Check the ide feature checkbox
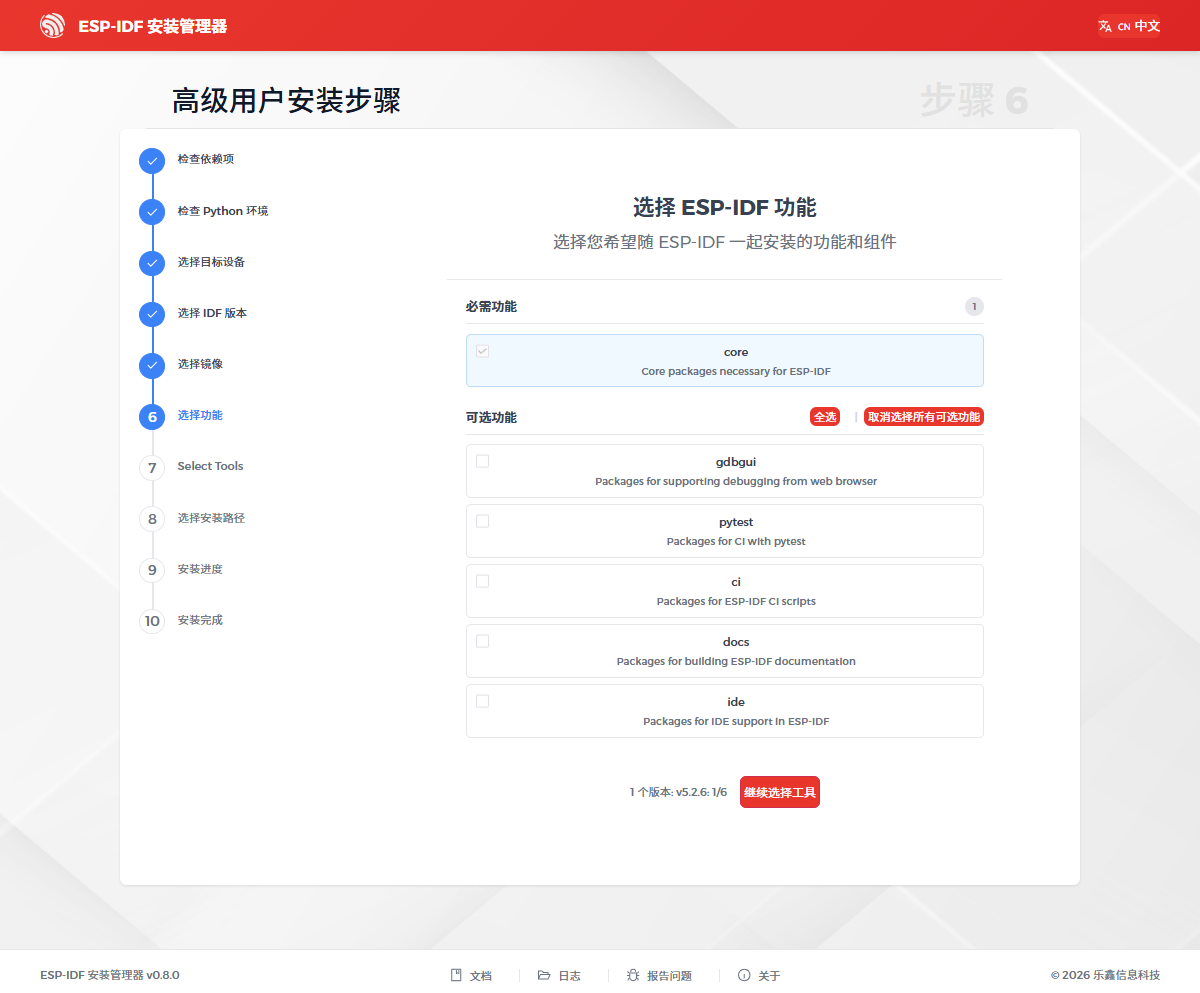Image resolution: width=1200 pixels, height=993 pixels. click(482, 701)
